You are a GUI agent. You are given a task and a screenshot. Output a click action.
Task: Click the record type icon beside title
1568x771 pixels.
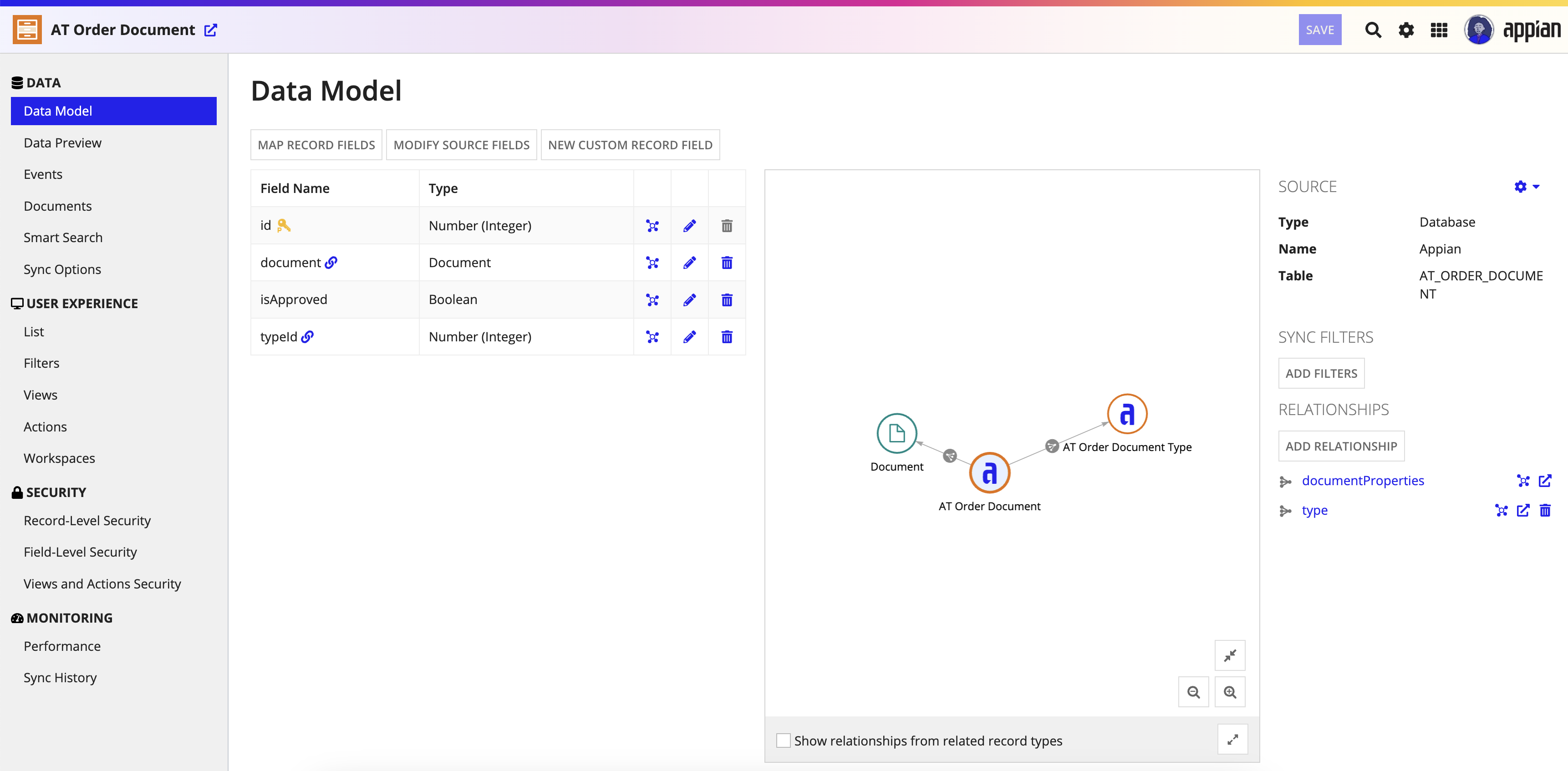click(27, 30)
